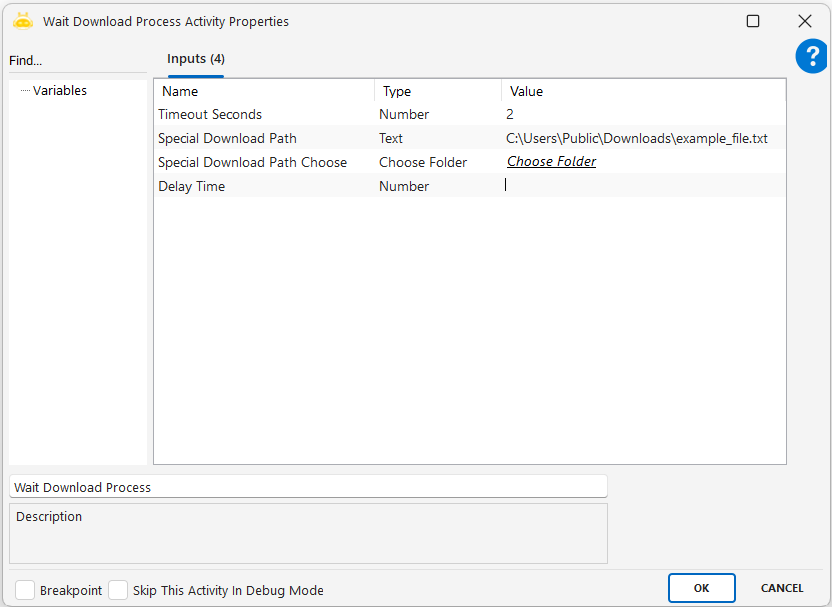Screen dimensions: 832x607
Task: Click the Find search field
Action: click(x=75, y=61)
